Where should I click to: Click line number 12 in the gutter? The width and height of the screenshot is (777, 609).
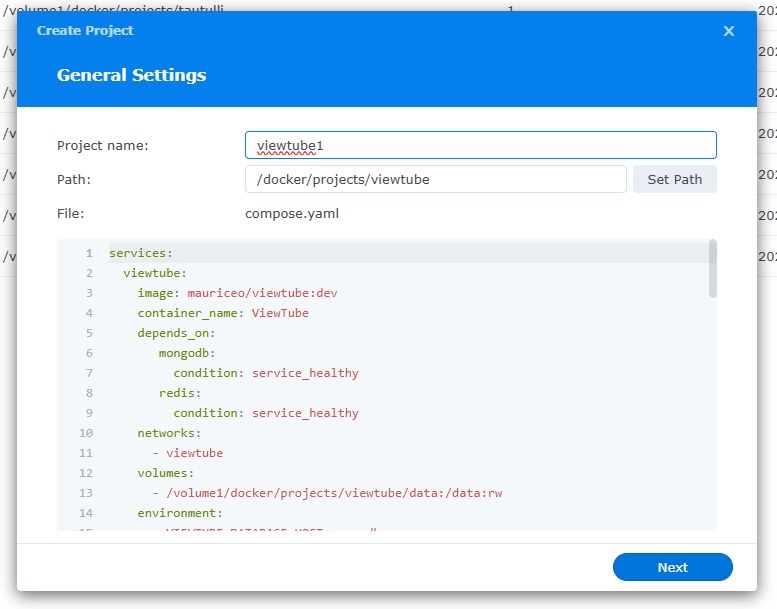click(86, 473)
